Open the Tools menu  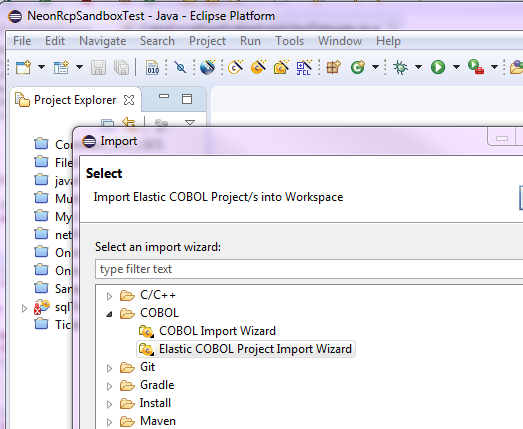(290, 41)
